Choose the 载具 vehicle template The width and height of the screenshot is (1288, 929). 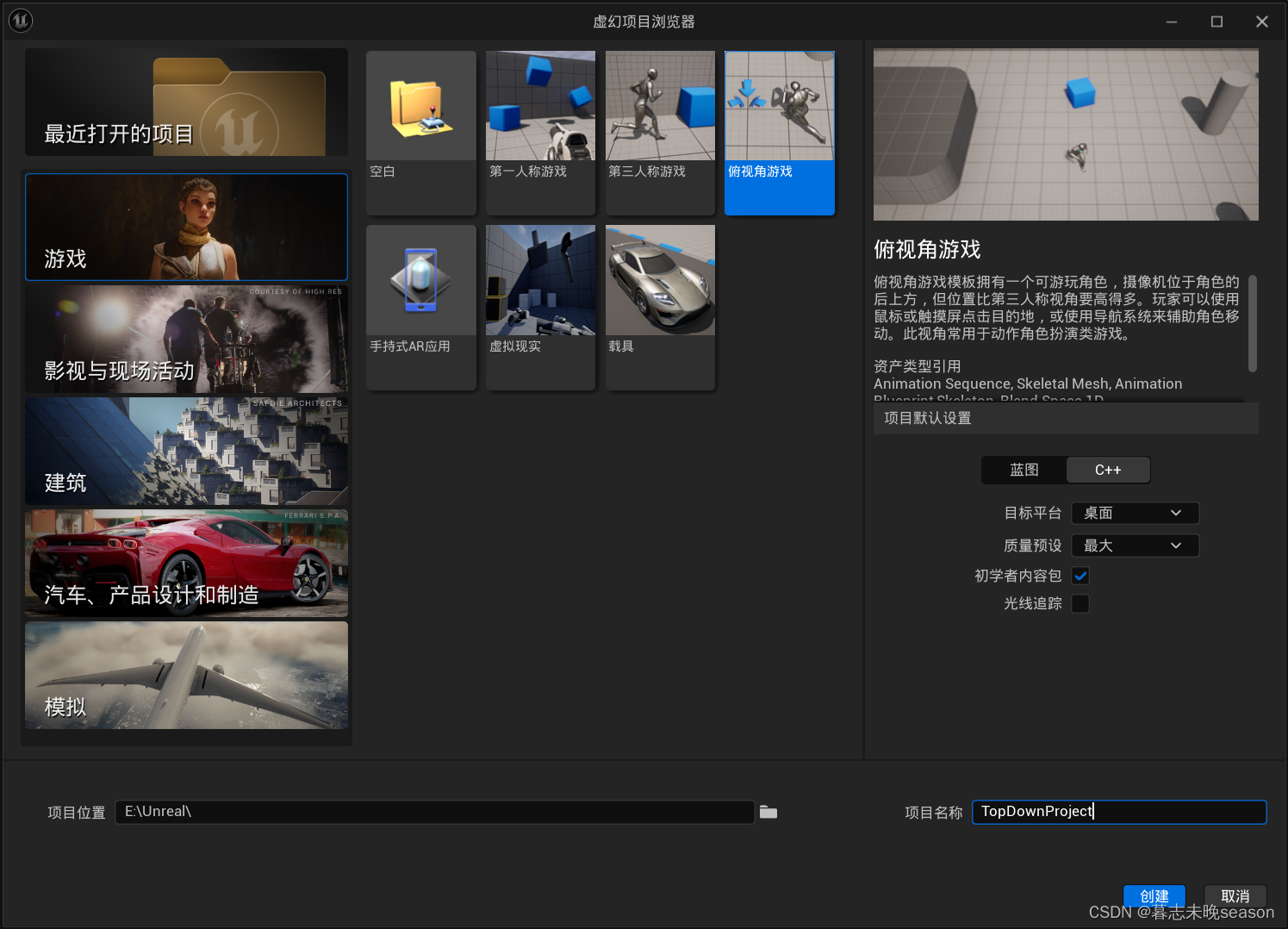tap(660, 308)
